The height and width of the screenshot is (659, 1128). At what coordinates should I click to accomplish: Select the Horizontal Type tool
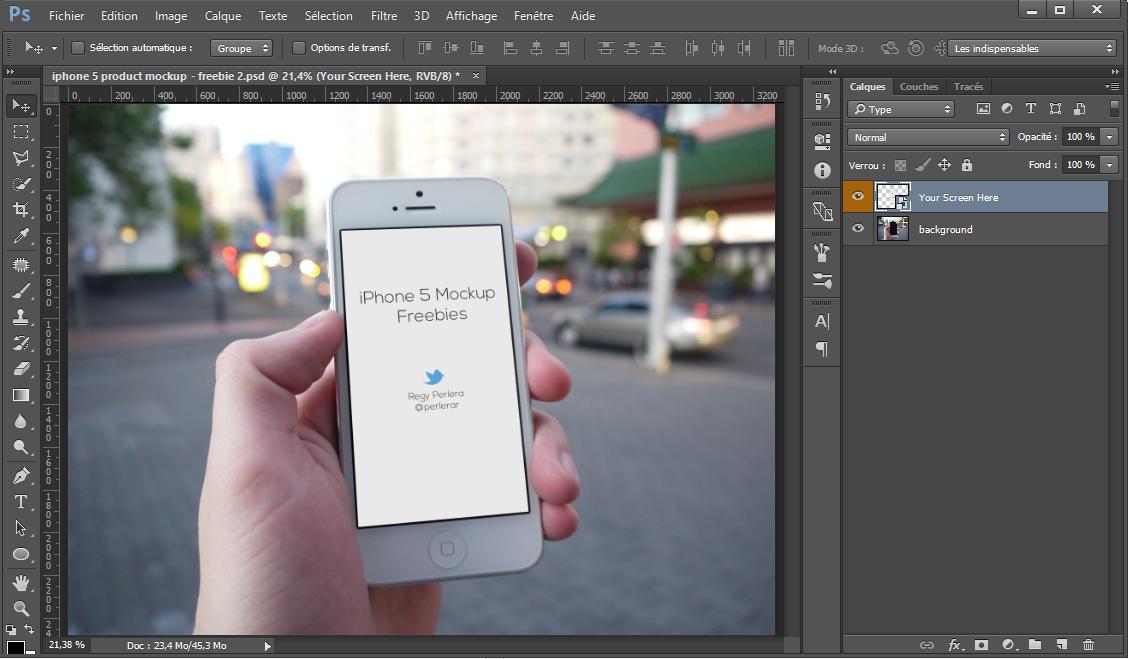coord(21,501)
